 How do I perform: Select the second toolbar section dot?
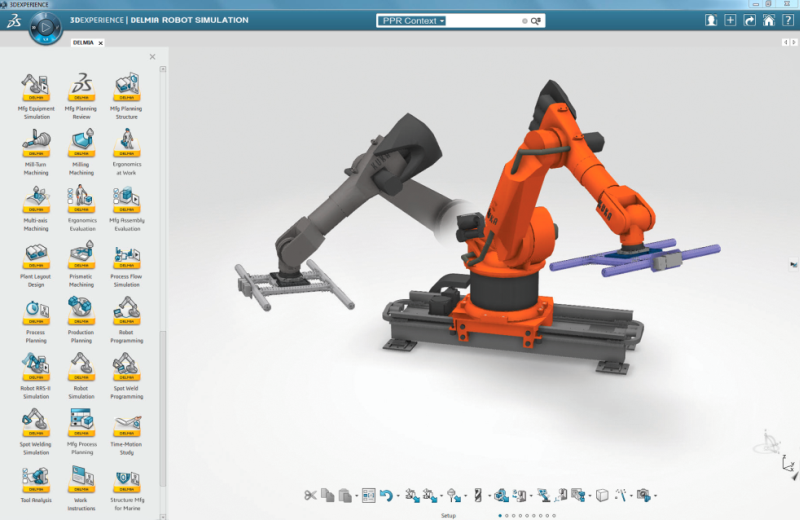coord(507,515)
